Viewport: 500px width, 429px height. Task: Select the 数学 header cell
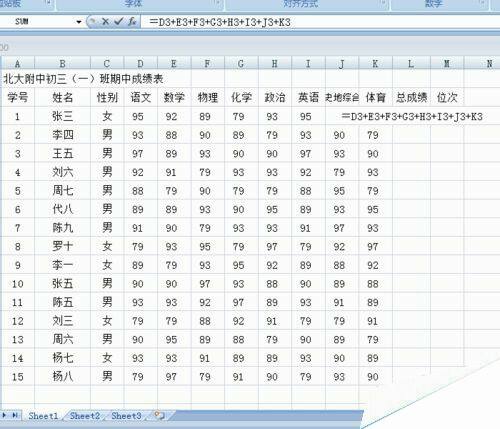coord(174,97)
